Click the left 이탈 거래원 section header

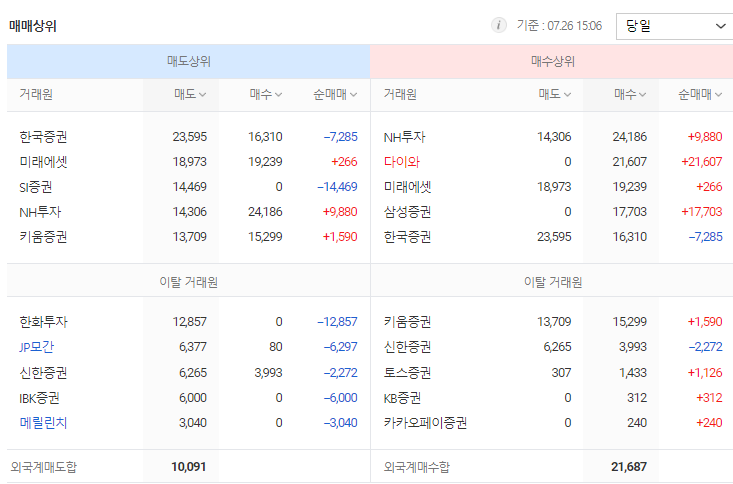[x=188, y=282]
